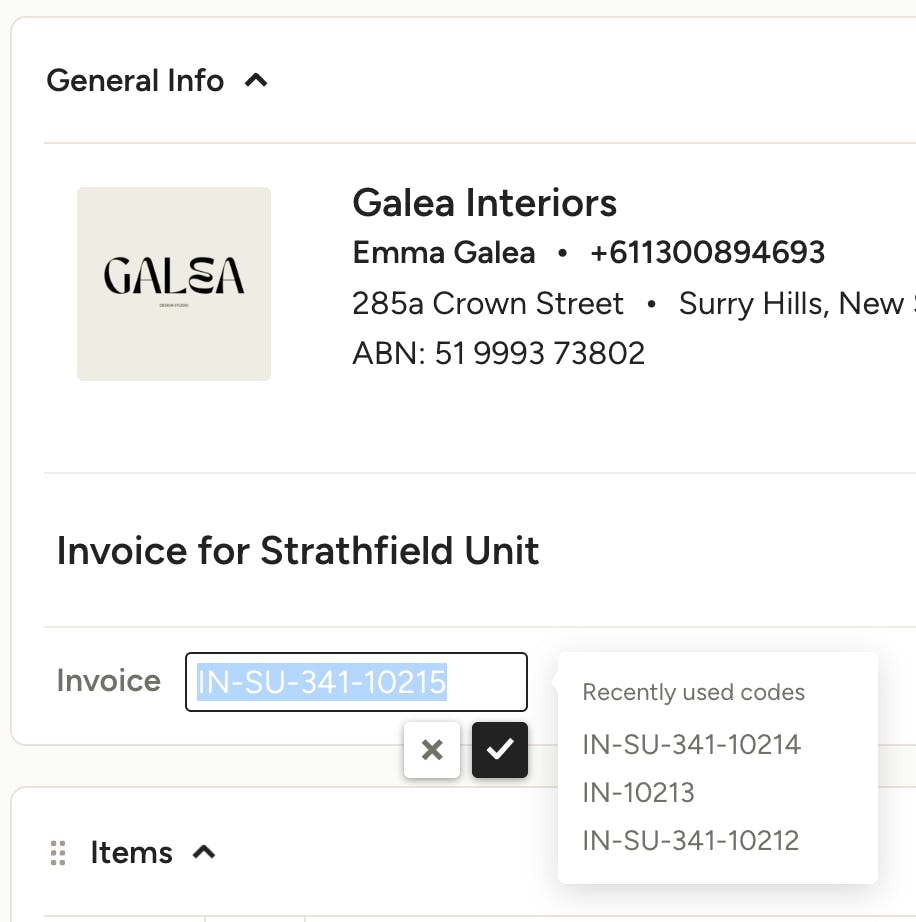Image resolution: width=916 pixels, height=922 pixels.
Task: Click the Emma Galea contact name
Action: [444, 253]
